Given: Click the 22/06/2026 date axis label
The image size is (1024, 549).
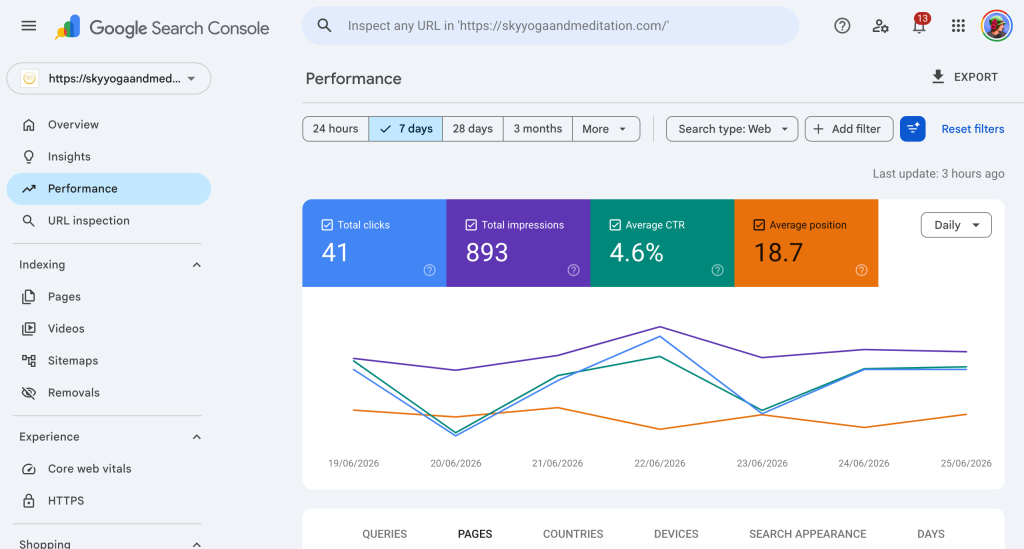Looking at the screenshot, I should tap(660, 463).
